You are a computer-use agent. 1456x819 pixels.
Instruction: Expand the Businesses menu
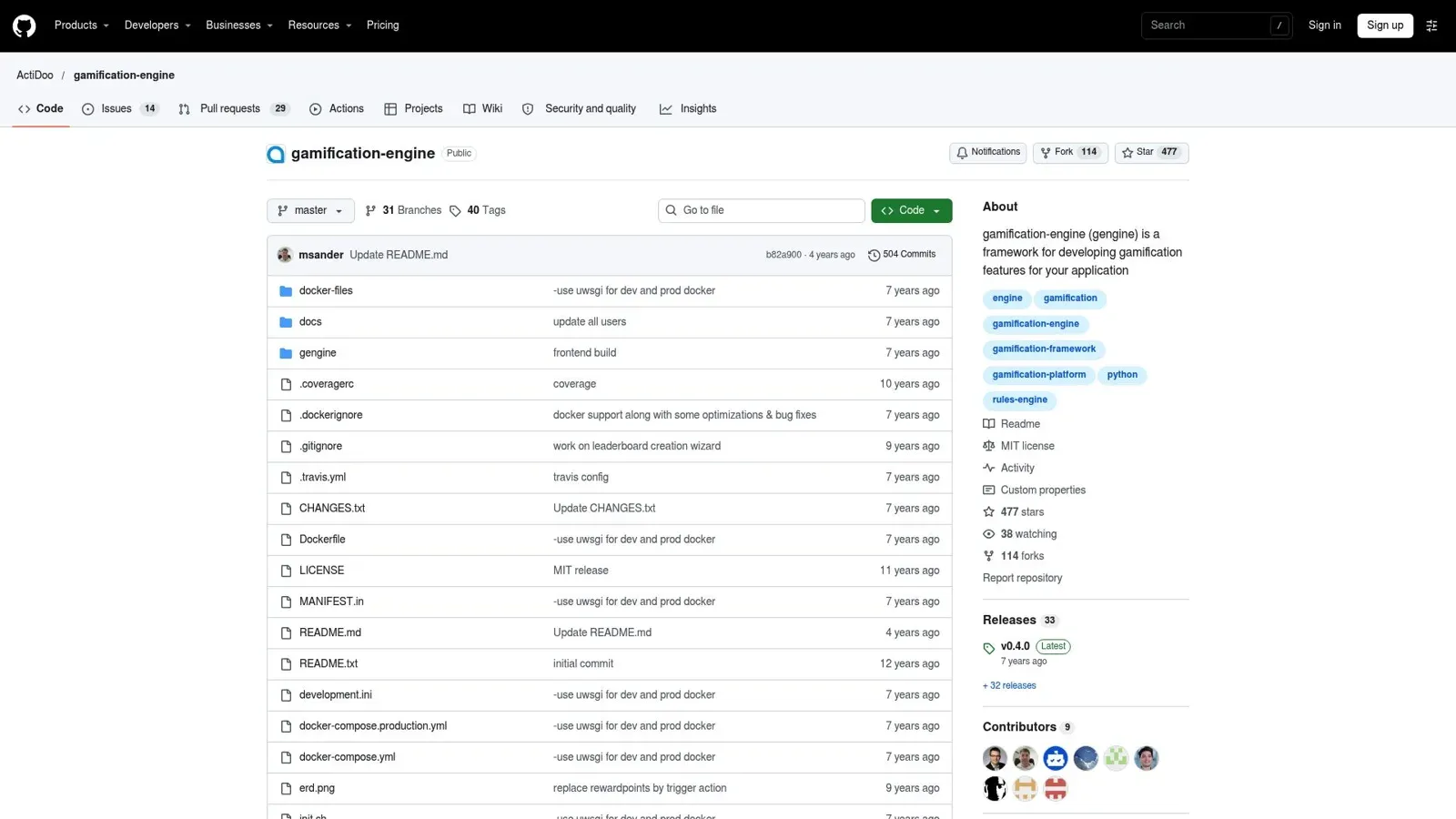coord(239,25)
